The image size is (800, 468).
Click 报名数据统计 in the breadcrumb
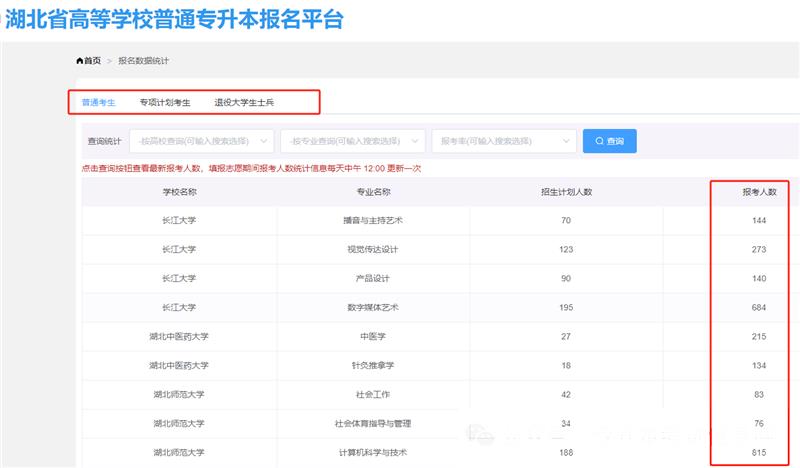coord(143,61)
